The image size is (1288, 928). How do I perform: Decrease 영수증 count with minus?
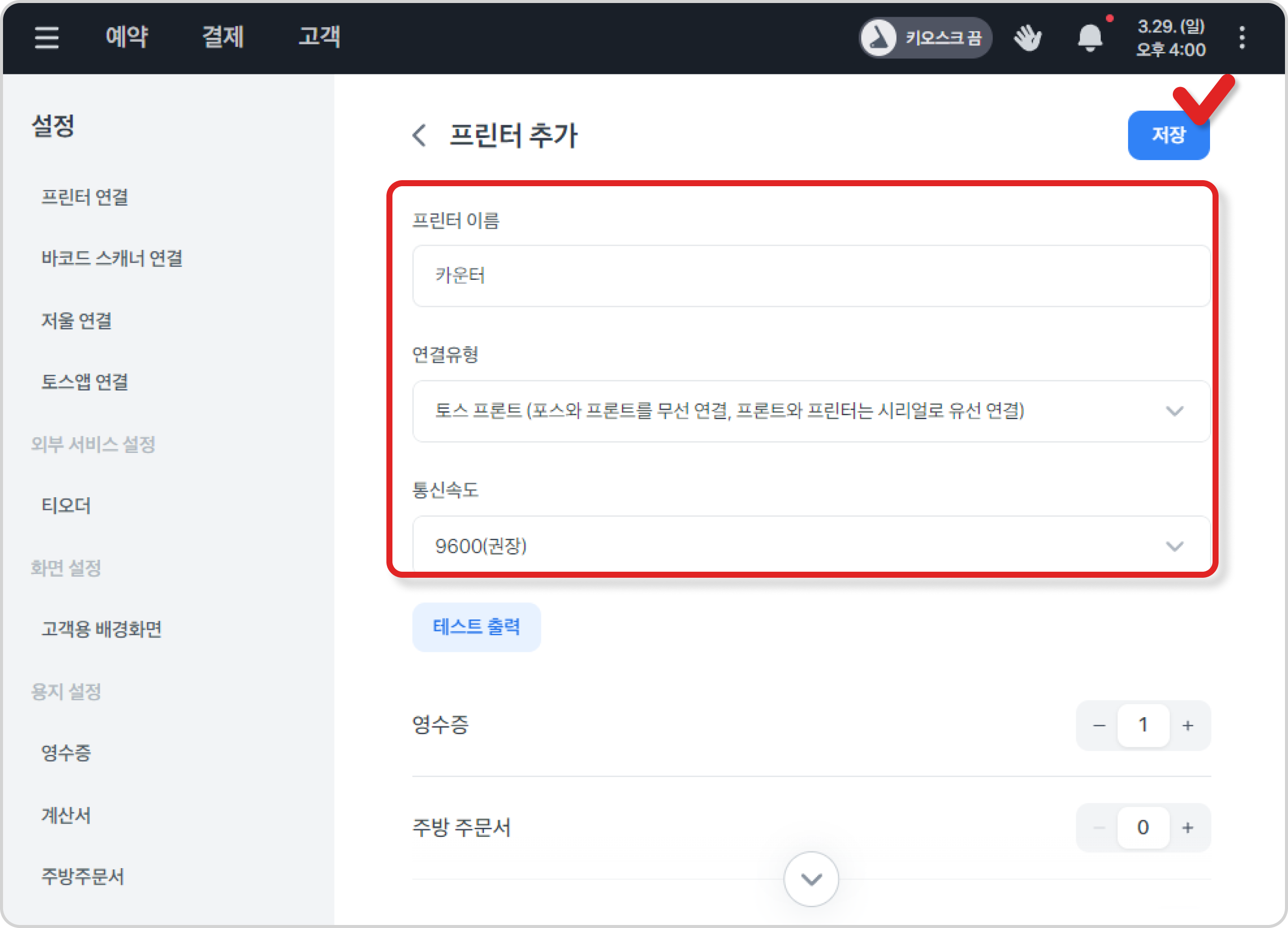[x=1099, y=725]
